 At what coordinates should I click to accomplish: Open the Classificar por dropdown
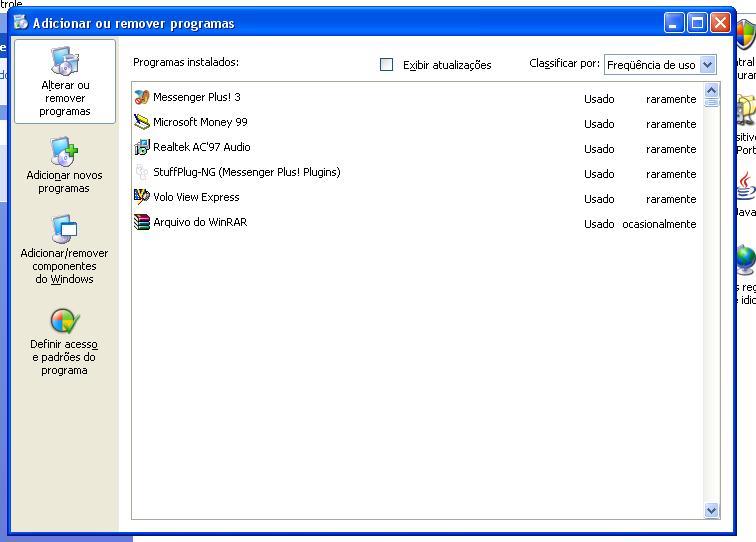point(660,65)
